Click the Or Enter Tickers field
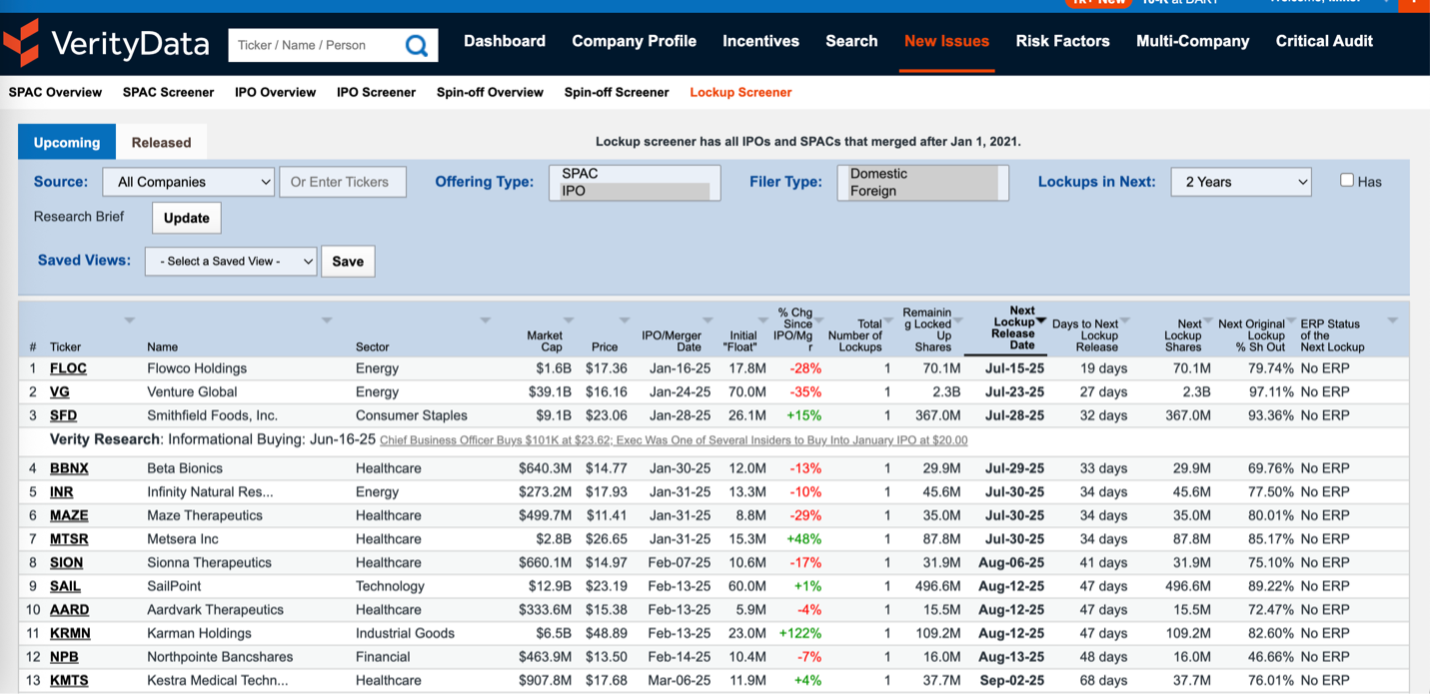The width and height of the screenshot is (1430, 696). [x=342, y=182]
